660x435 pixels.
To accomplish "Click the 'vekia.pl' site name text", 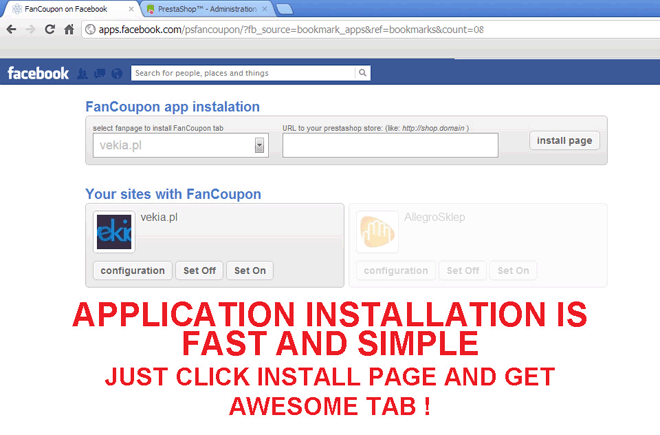I will tap(159, 217).
